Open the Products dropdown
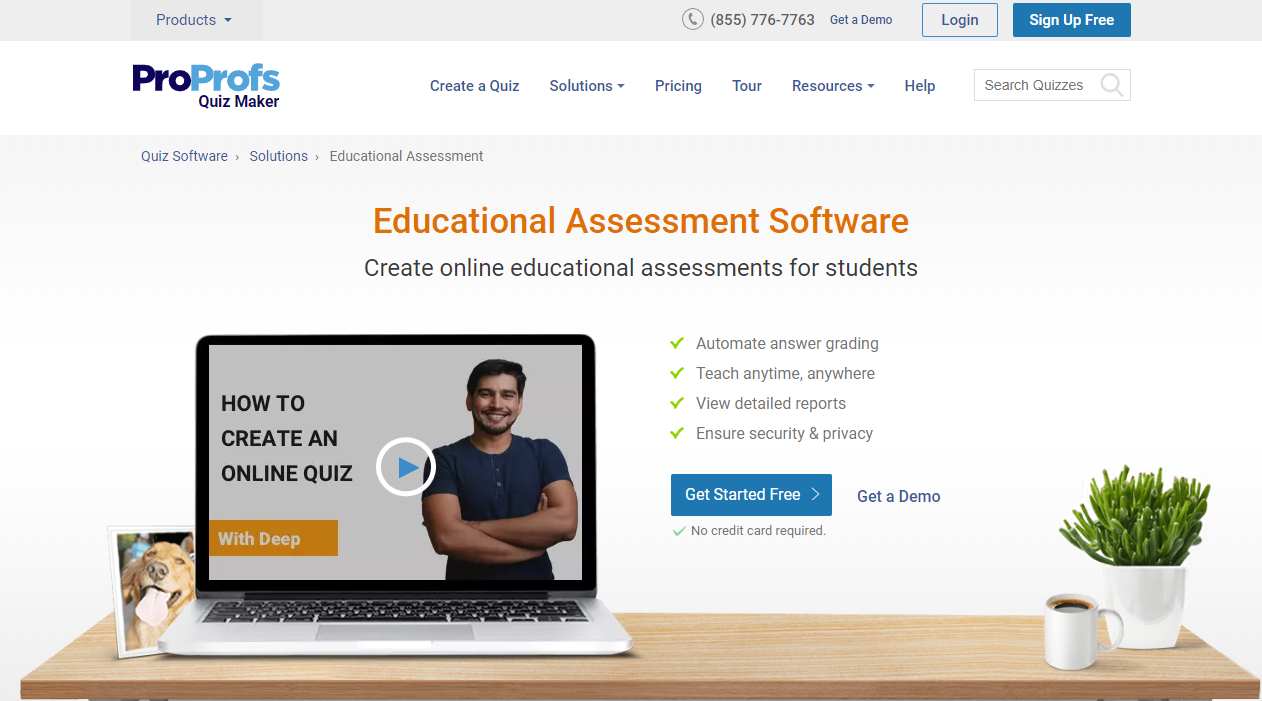 pyautogui.click(x=195, y=20)
